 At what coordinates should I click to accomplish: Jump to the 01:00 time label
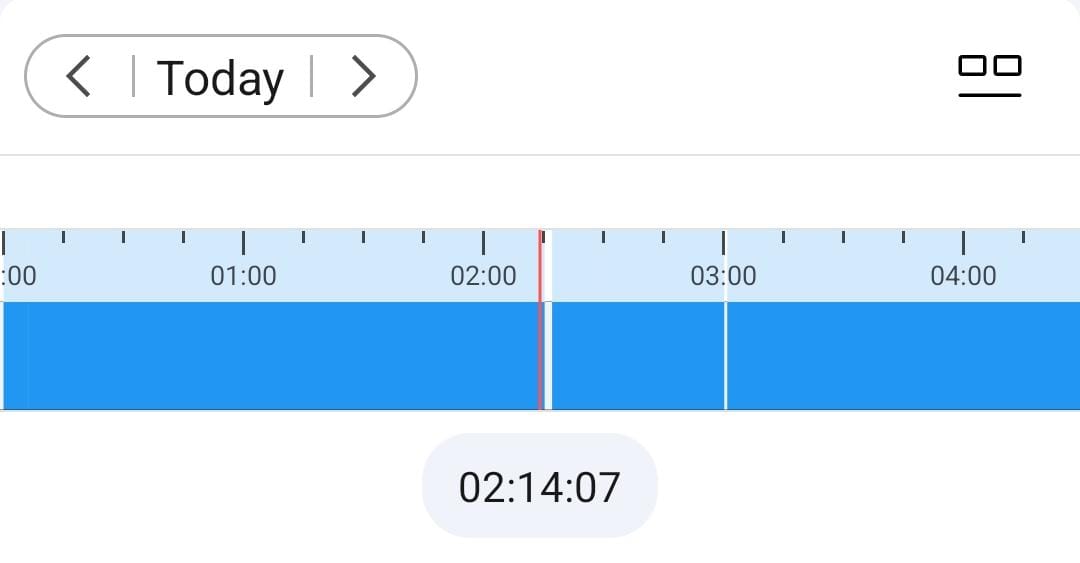coord(243,276)
